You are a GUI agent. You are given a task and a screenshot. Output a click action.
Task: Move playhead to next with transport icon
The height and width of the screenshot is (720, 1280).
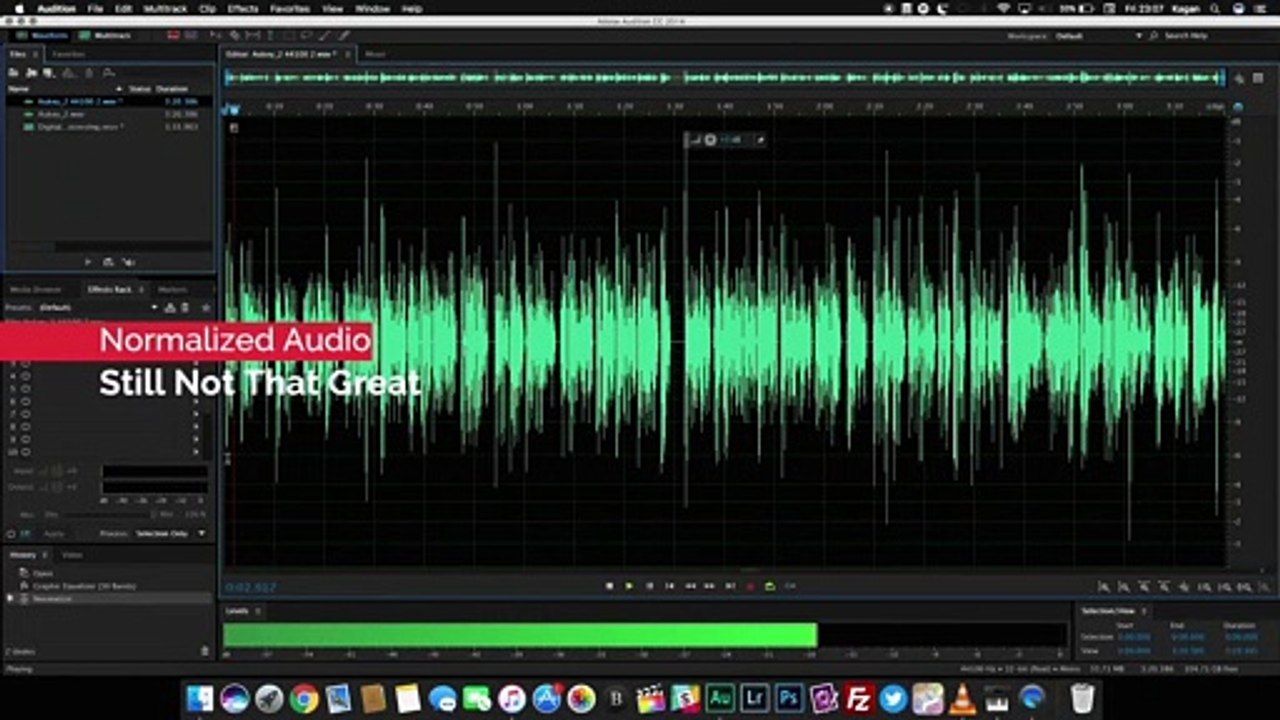(x=730, y=585)
